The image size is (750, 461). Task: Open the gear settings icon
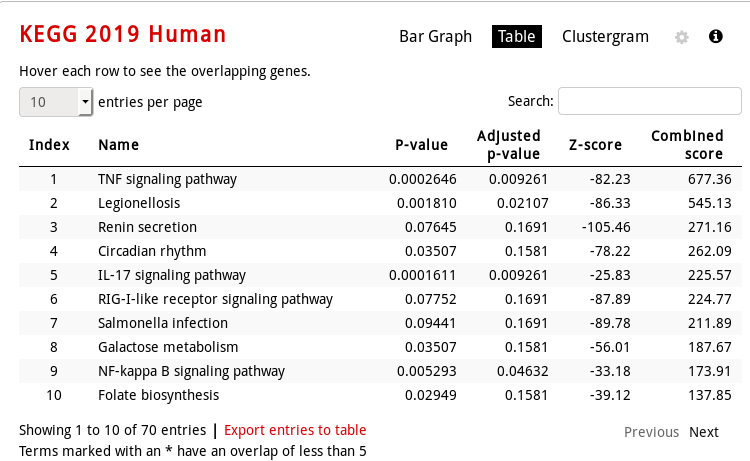coord(682,37)
